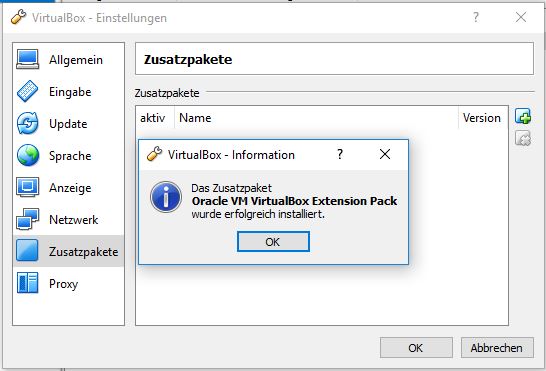Confirm the Information dialog with OK

(x=273, y=242)
